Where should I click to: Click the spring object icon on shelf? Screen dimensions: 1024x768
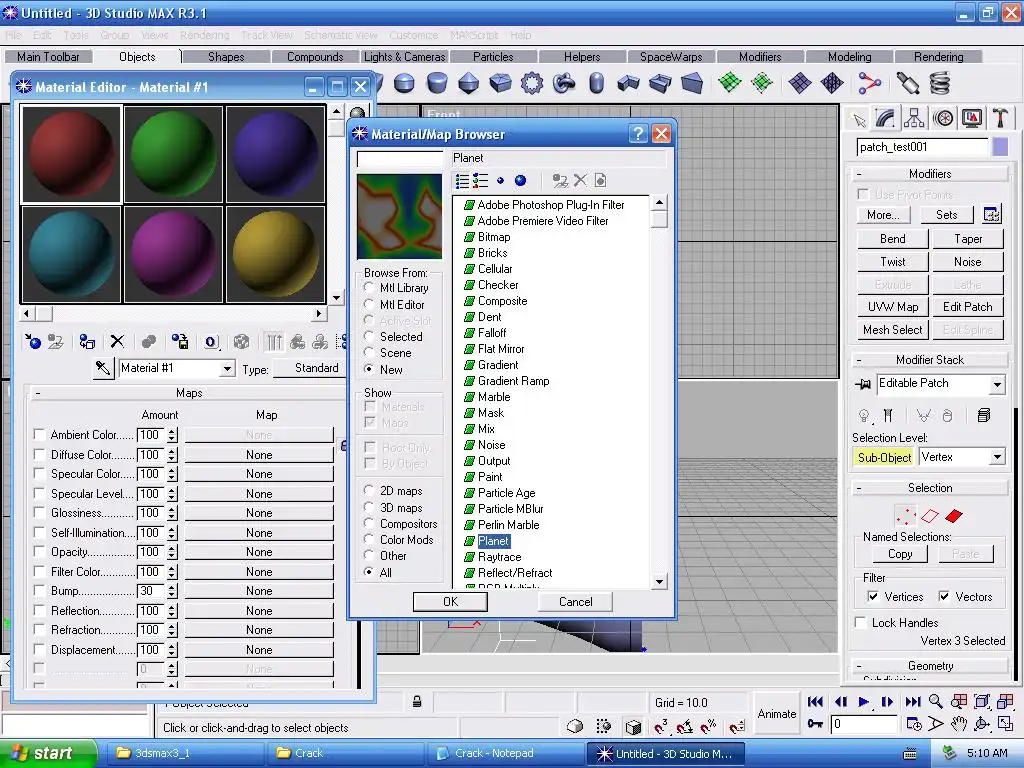click(x=939, y=84)
